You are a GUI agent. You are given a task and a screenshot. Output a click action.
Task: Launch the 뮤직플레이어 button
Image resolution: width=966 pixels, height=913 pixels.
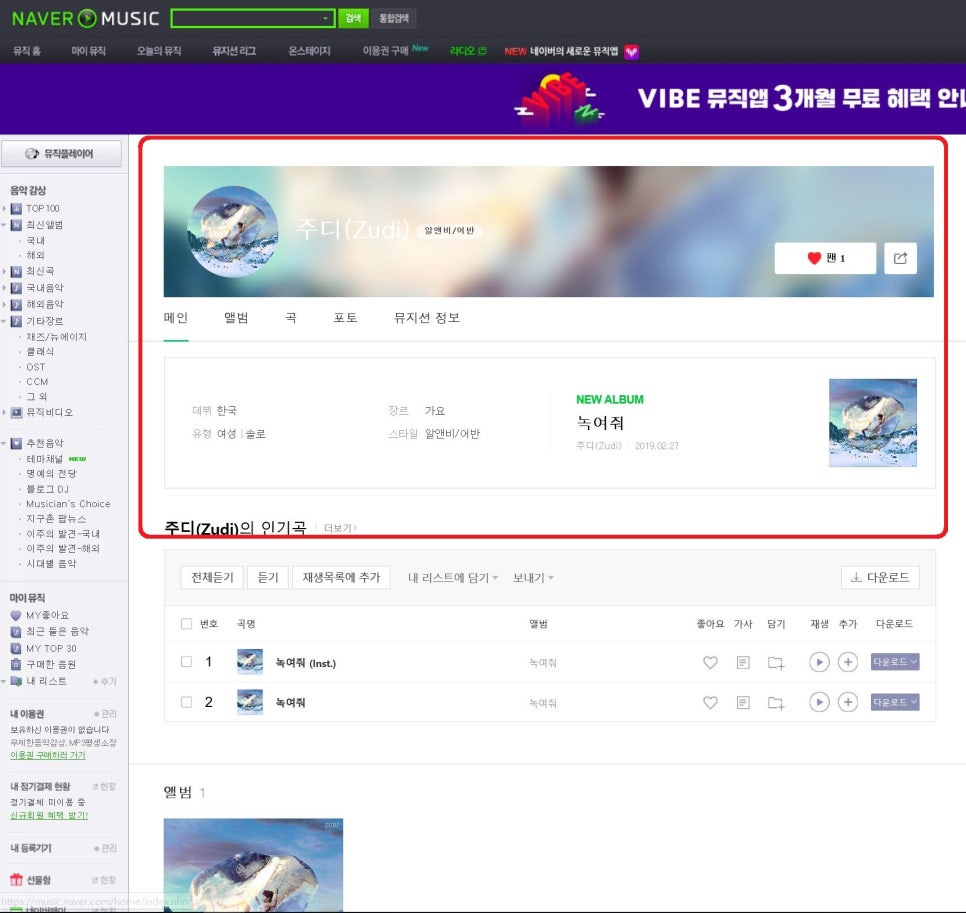click(x=61, y=153)
